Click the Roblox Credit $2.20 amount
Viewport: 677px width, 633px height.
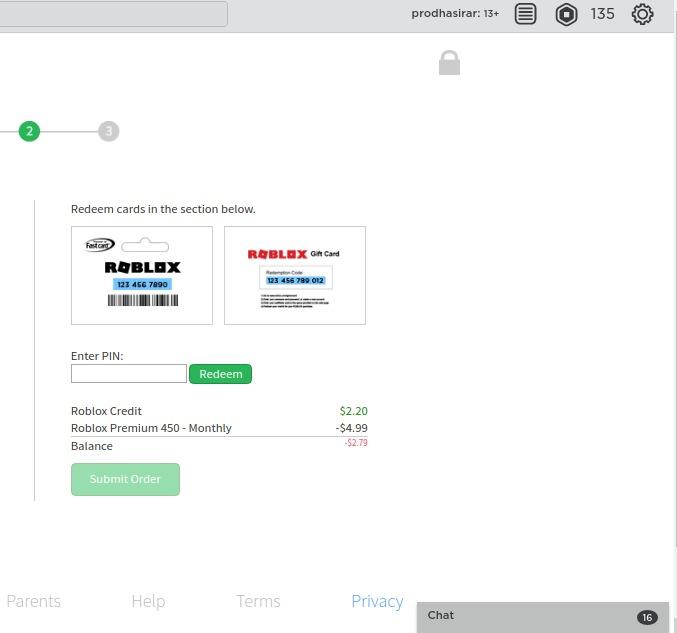(x=353, y=411)
